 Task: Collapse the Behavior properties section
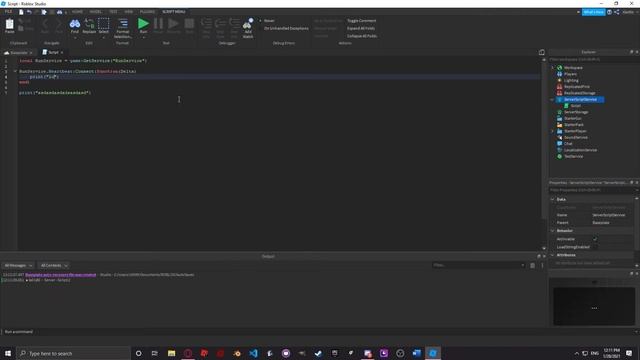(x=553, y=231)
